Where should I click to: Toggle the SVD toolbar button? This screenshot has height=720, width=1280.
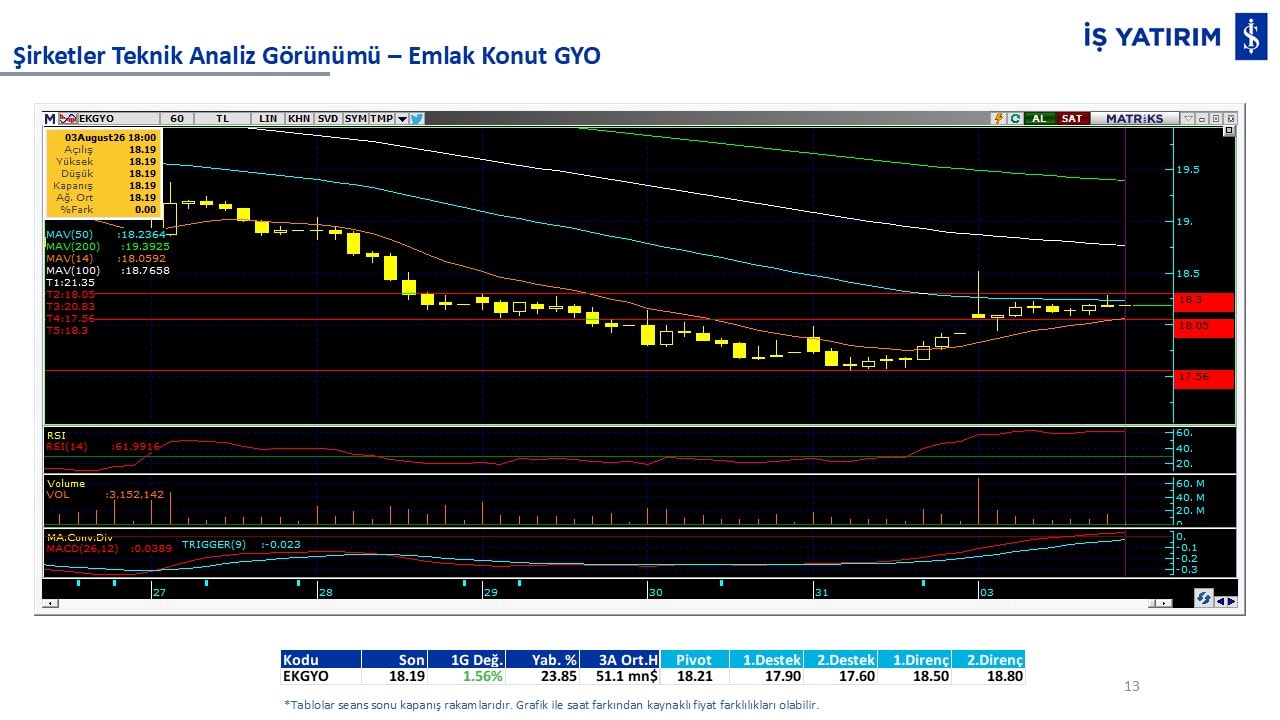328,118
